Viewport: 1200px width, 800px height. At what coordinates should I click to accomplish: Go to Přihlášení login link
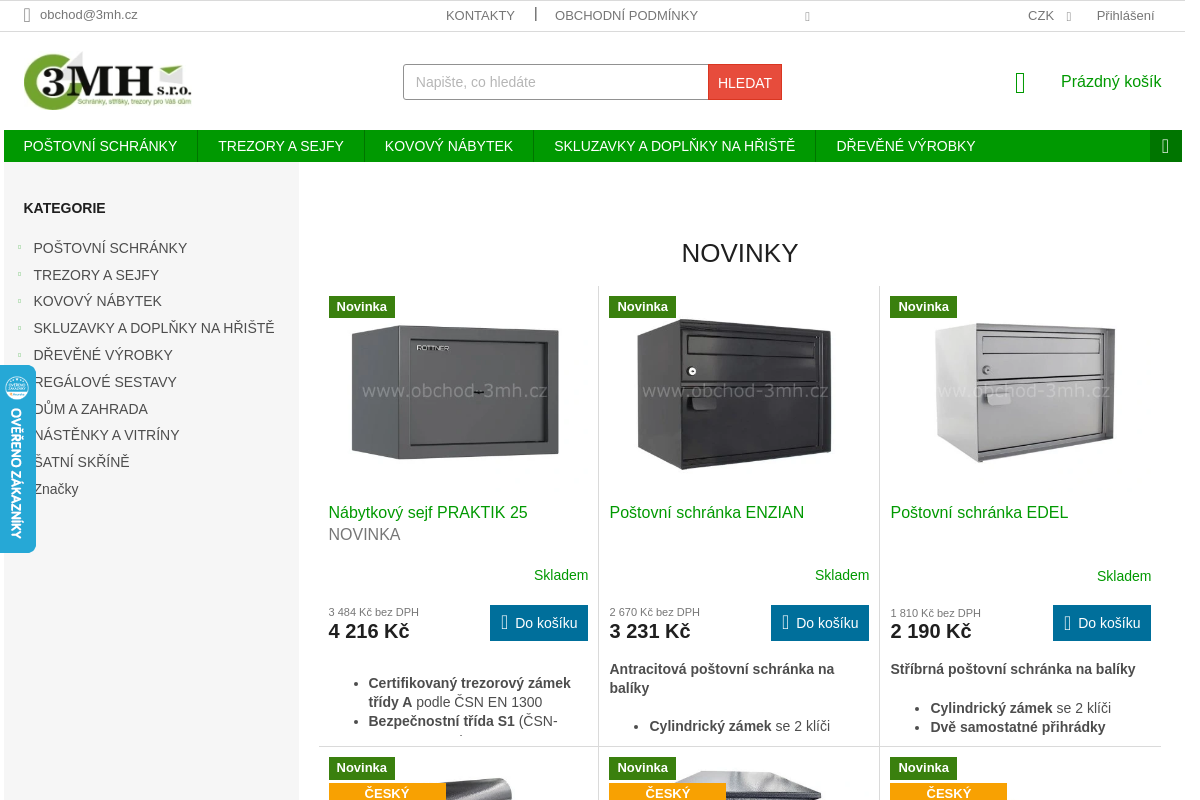pyautogui.click(x=1124, y=16)
